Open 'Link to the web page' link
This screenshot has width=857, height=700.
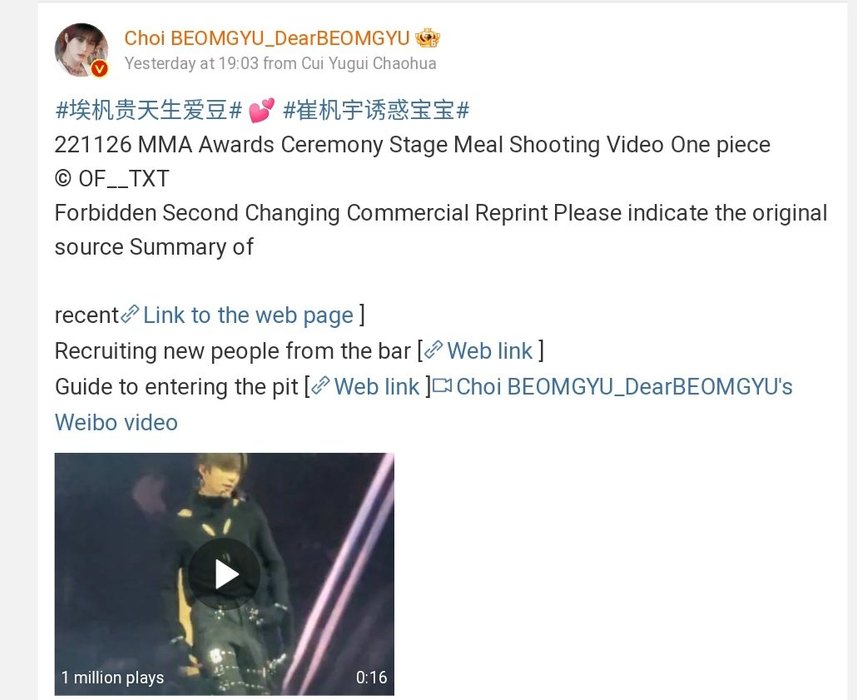[x=248, y=315]
